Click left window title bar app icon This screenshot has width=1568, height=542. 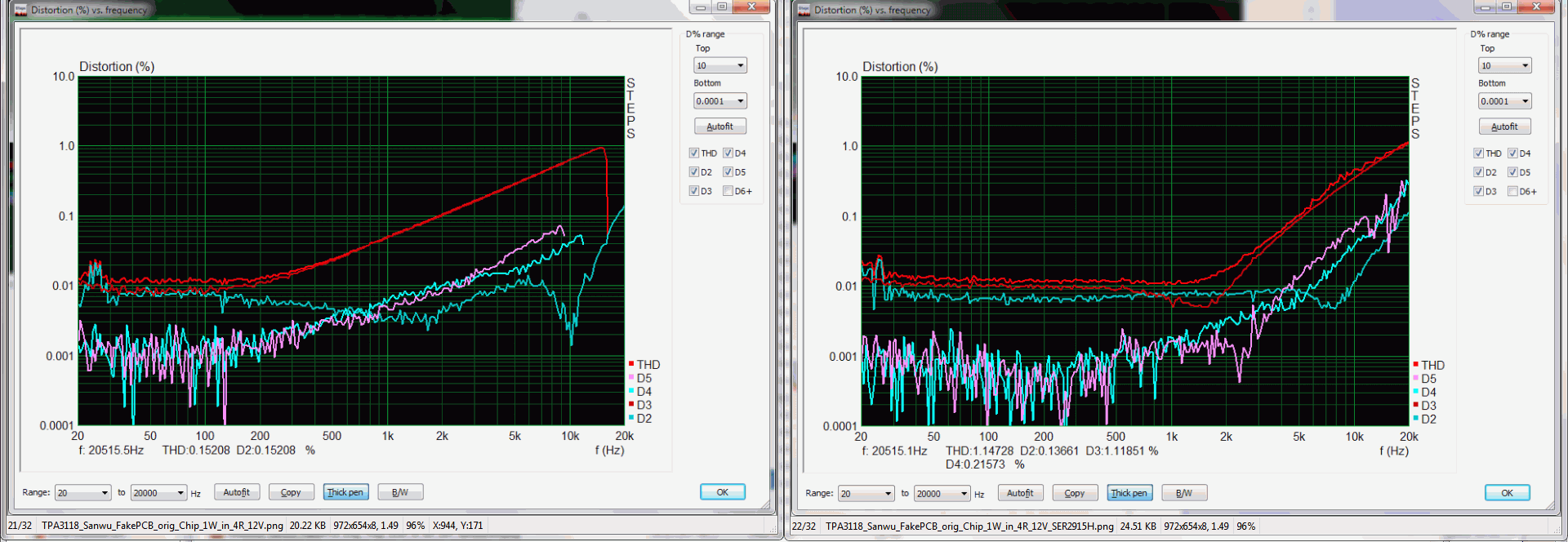coord(20,10)
